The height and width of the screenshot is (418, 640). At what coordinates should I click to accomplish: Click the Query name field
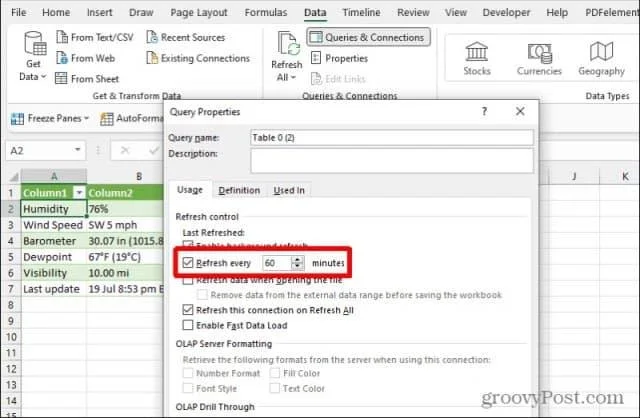coord(391,138)
